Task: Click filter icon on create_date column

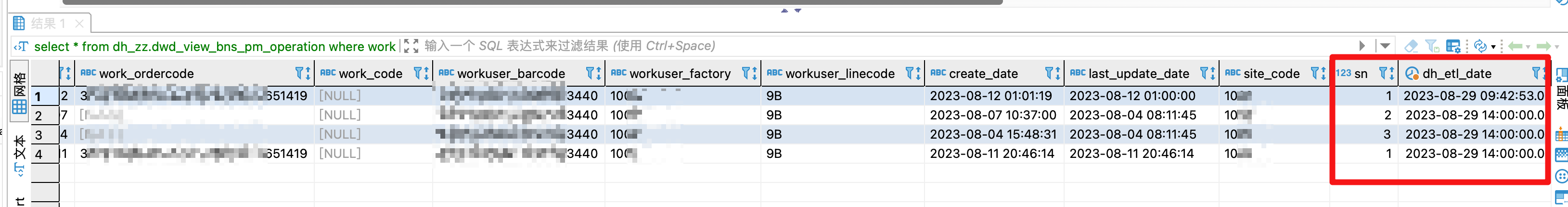Action: point(1049,74)
